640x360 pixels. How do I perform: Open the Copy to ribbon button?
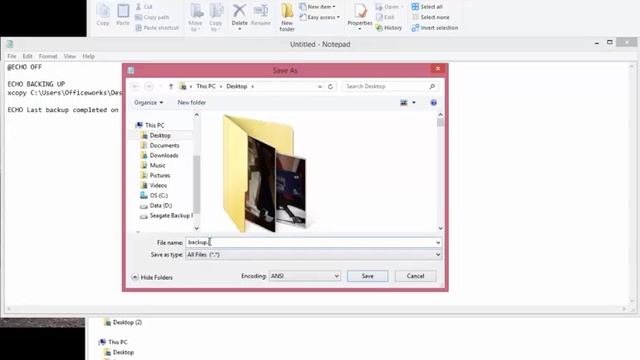pyautogui.click(x=216, y=17)
